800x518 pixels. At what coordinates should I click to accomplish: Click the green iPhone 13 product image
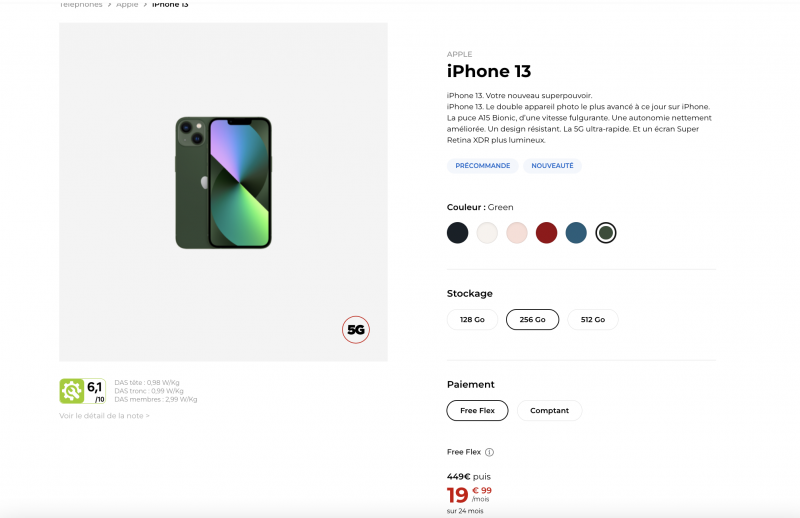223,182
